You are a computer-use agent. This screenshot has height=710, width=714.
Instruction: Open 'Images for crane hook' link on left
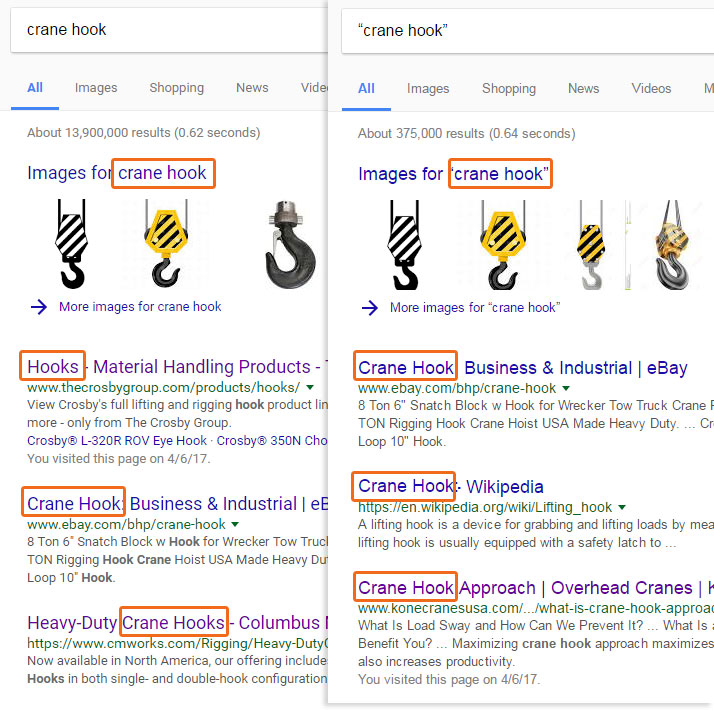[x=117, y=173]
